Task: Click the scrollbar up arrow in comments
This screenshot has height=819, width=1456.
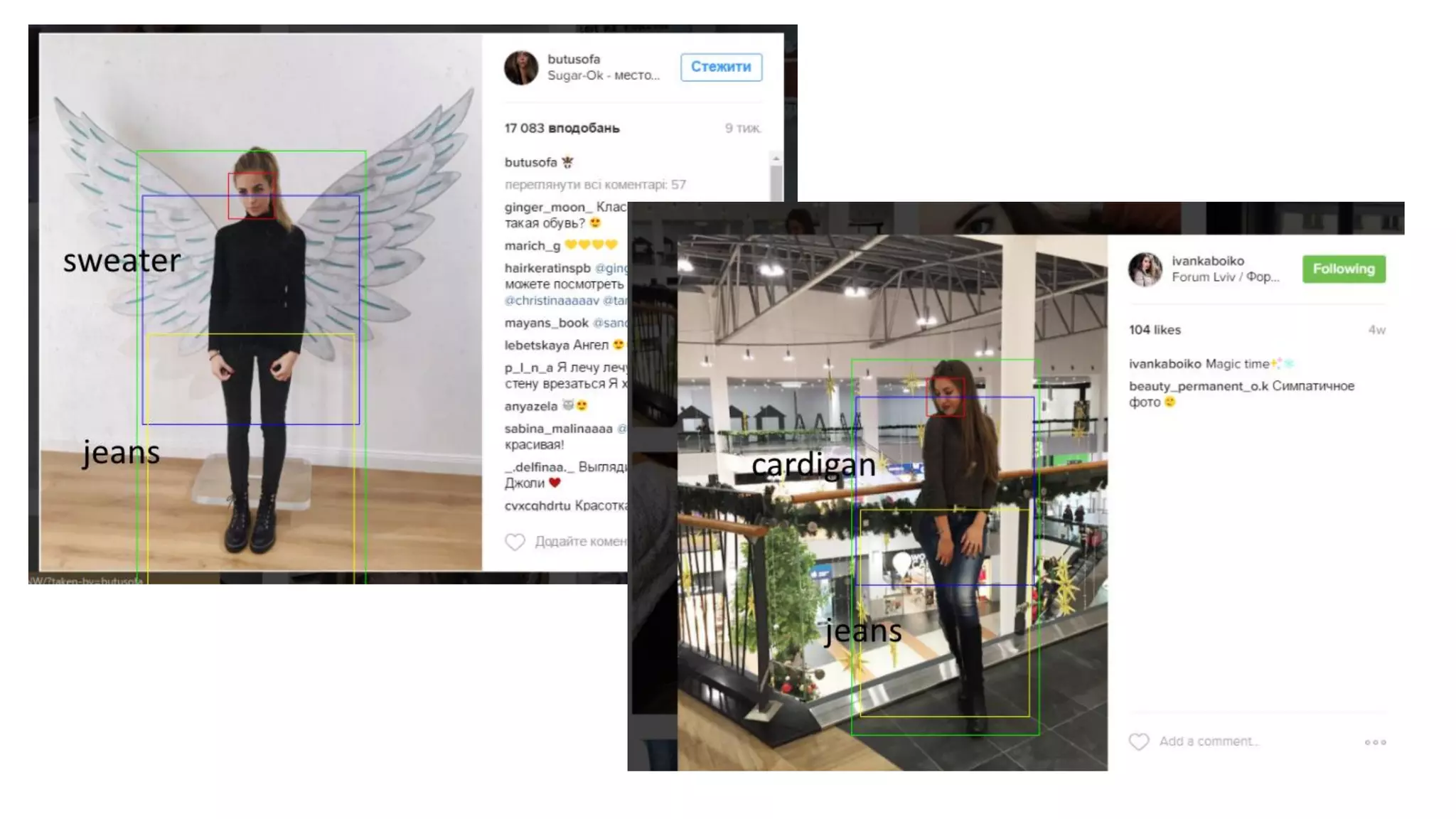Action: 776,158
